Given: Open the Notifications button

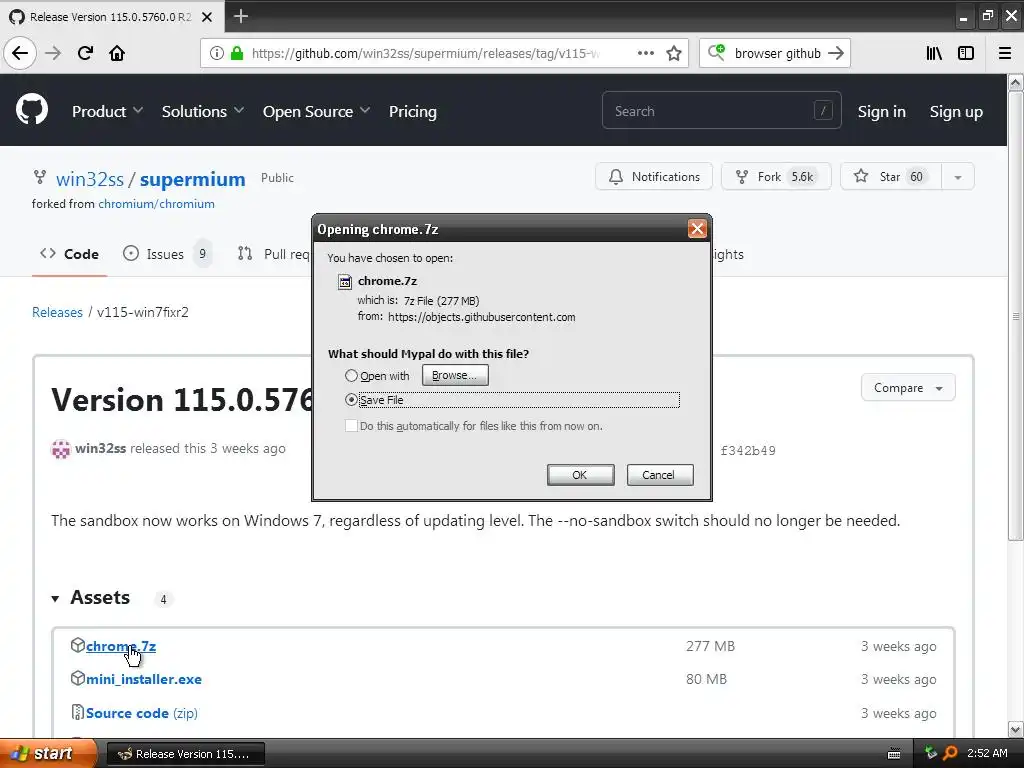Looking at the screenshot, I should tap(653, 177).
